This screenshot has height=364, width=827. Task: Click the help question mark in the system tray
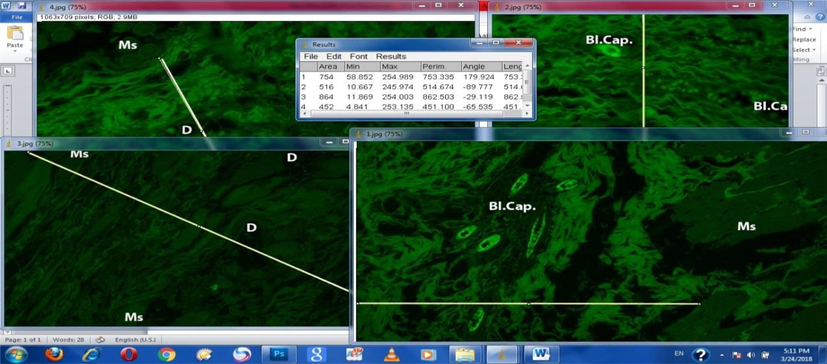click(x=700, y=355)
